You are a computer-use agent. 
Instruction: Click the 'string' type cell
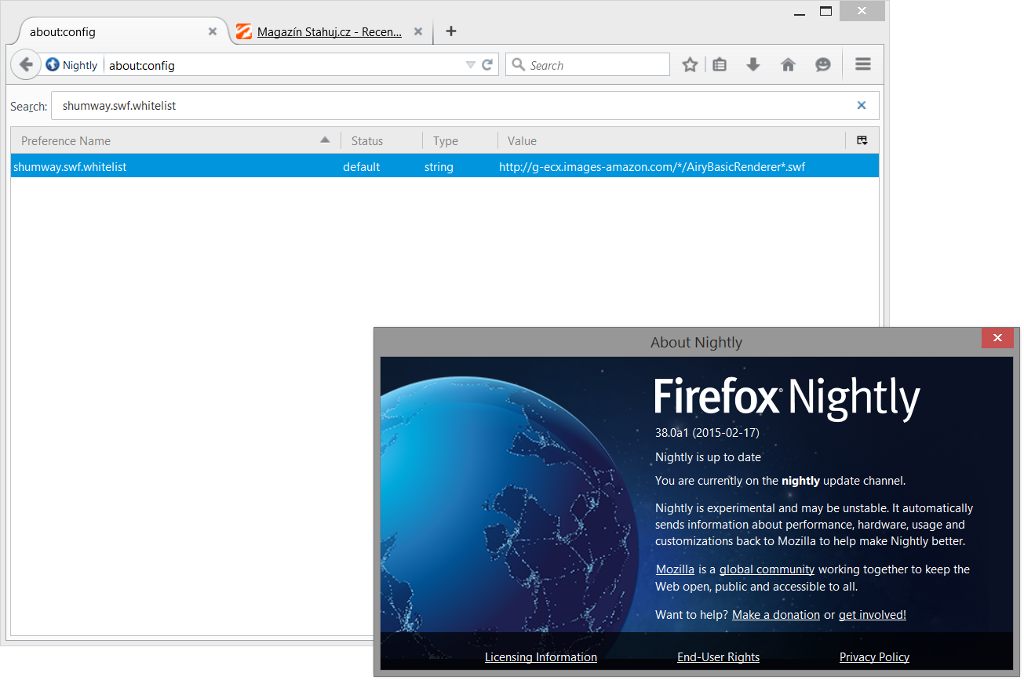click(438, 167)
